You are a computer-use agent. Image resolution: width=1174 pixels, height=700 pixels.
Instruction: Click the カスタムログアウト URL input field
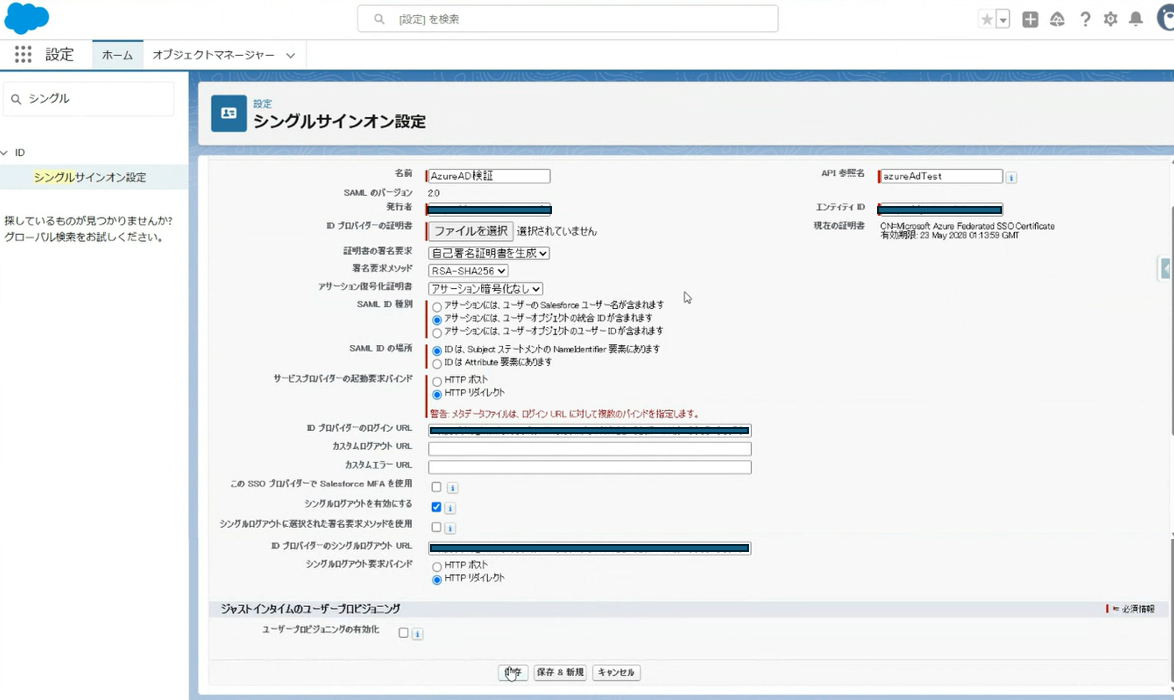pos(589,449)
